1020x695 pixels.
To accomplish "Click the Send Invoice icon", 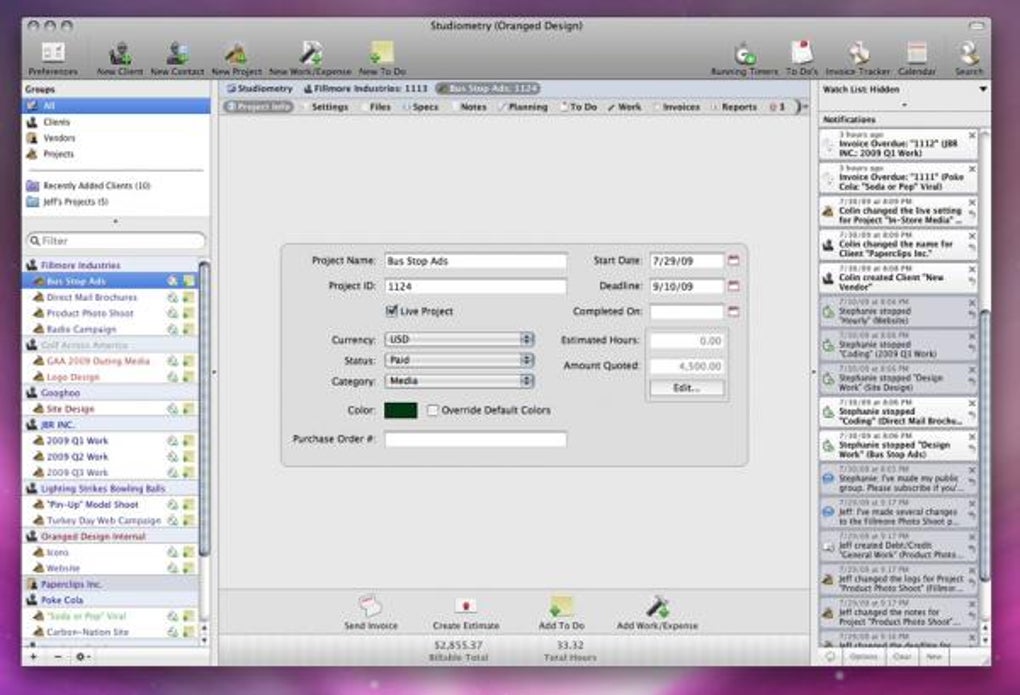I will point(372,608).
